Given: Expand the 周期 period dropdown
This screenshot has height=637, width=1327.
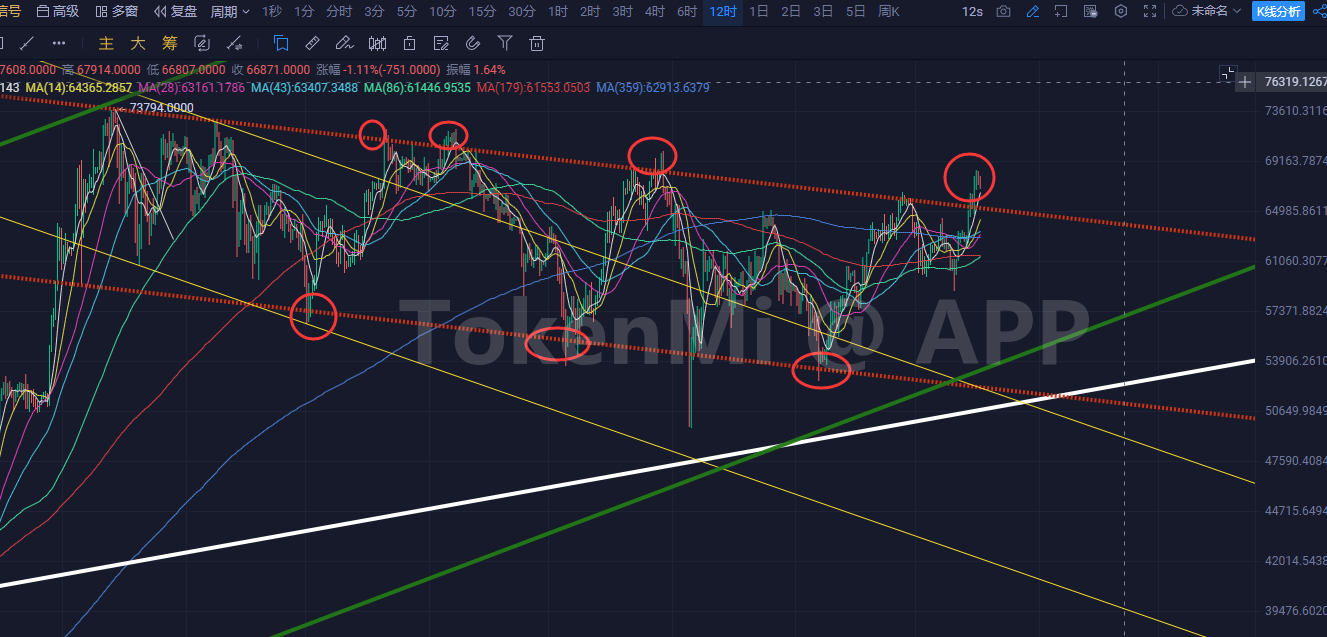Looking at the screenshot, I should [230, 12].
